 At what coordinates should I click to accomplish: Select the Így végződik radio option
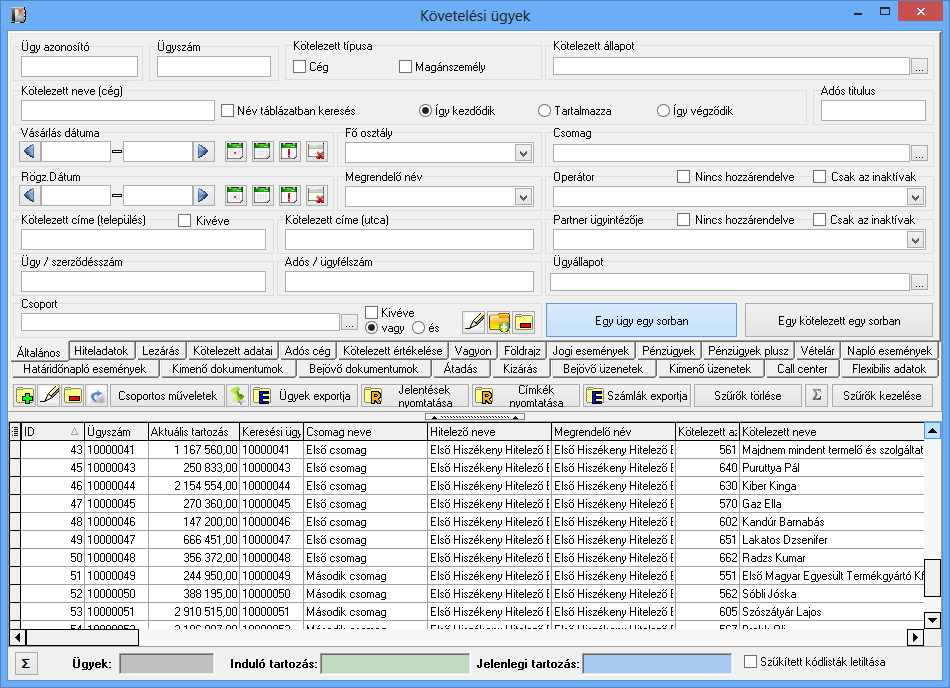click(x=663, y=110)
